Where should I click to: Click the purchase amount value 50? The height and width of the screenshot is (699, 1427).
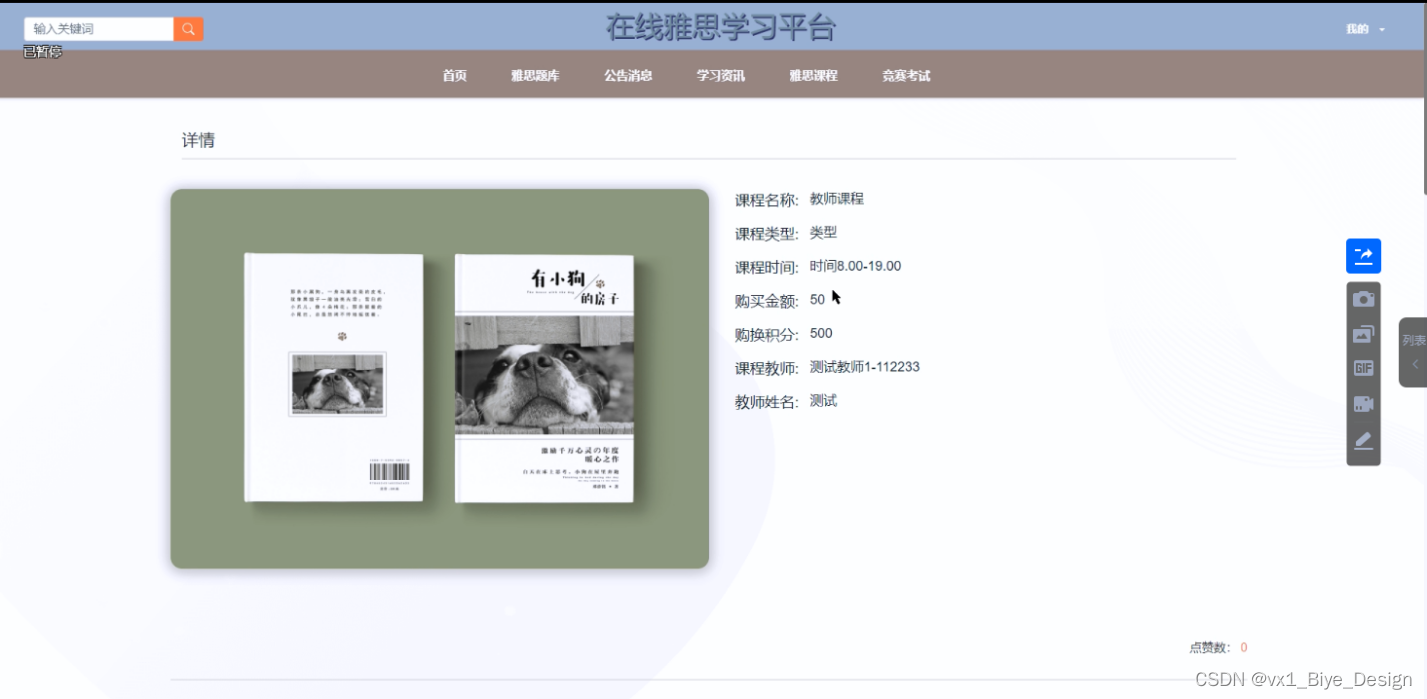pos(818,299)
